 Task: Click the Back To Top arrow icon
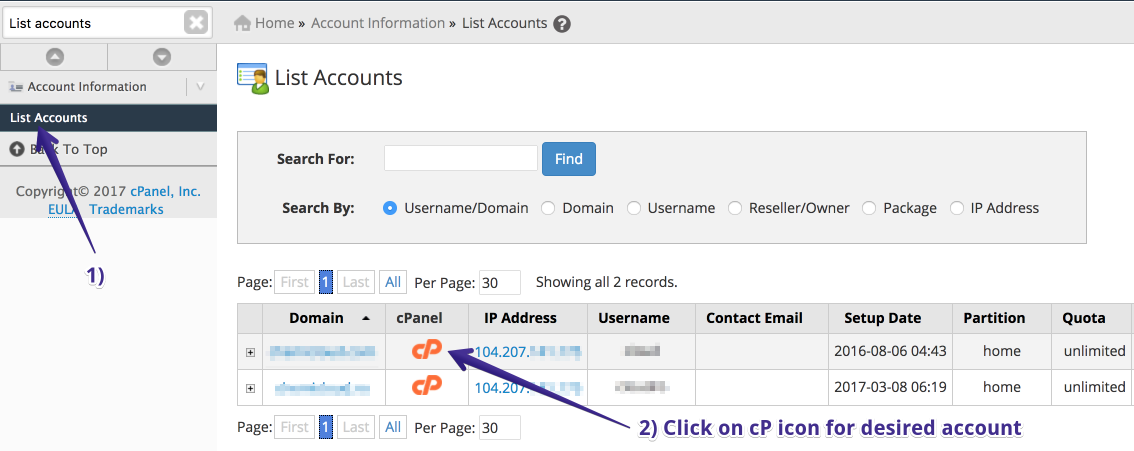(17, 149)
